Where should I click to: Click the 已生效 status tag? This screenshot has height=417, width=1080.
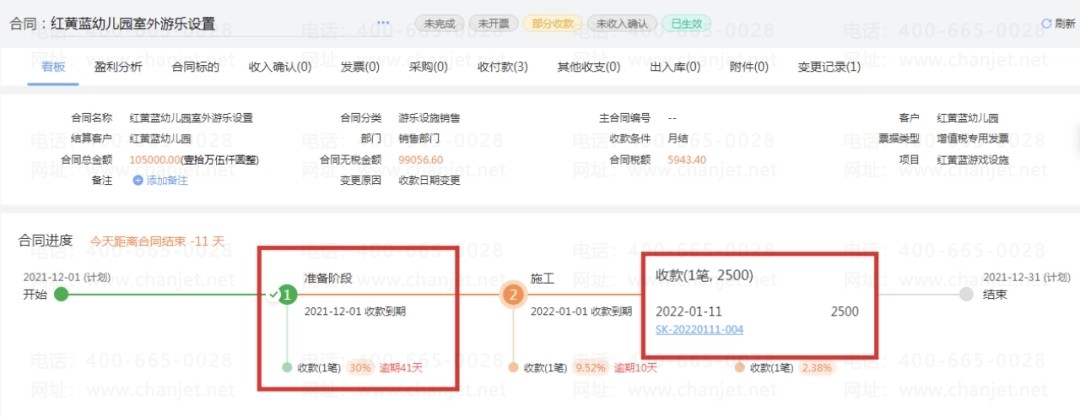click(x=687, y=23)
